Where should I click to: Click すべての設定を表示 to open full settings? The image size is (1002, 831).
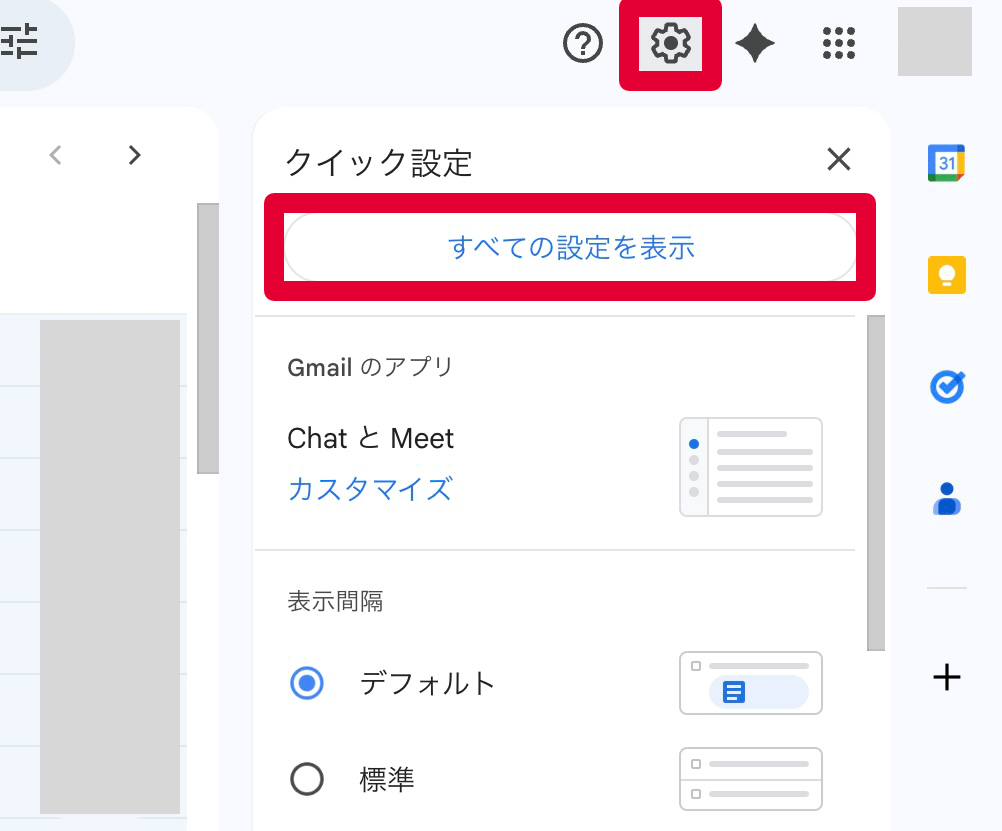[570, 247]
